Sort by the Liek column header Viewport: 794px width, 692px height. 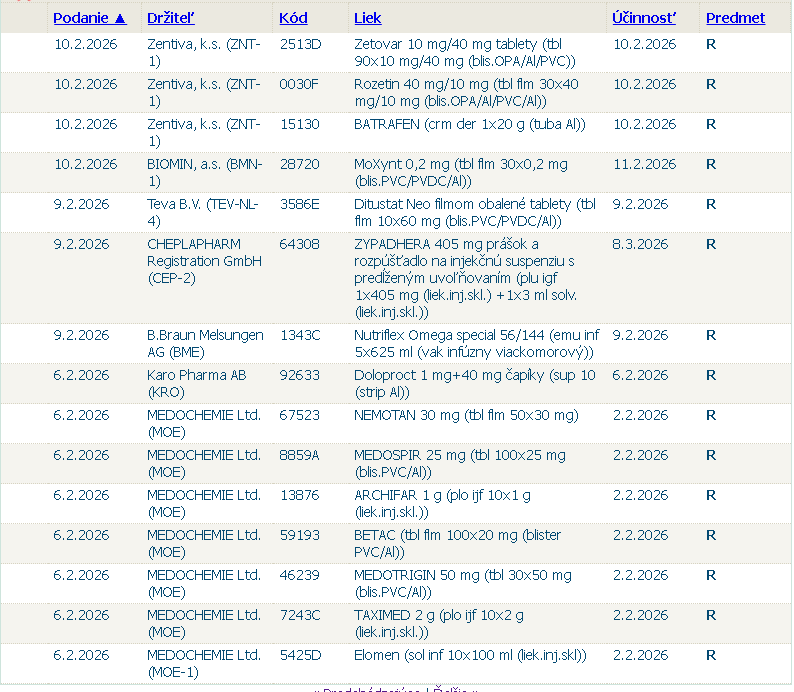pos(367,18)
